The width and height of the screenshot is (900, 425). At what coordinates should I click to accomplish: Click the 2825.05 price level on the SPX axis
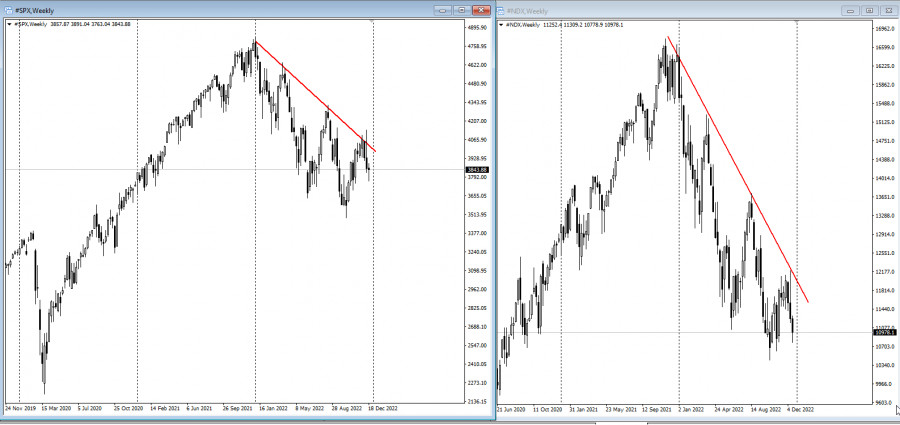click(x=478, y=308)
